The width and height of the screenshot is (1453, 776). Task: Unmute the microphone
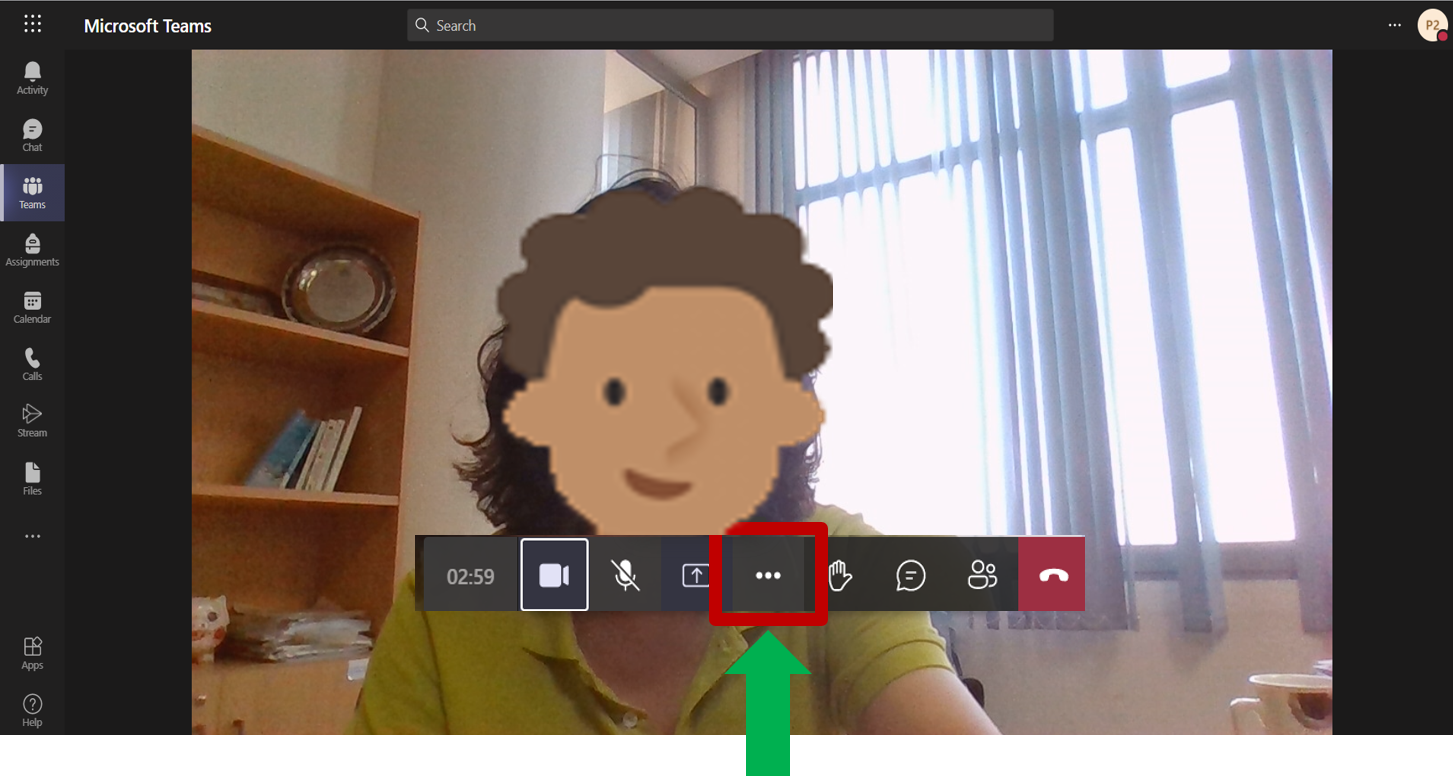click(x=625, y=575)
